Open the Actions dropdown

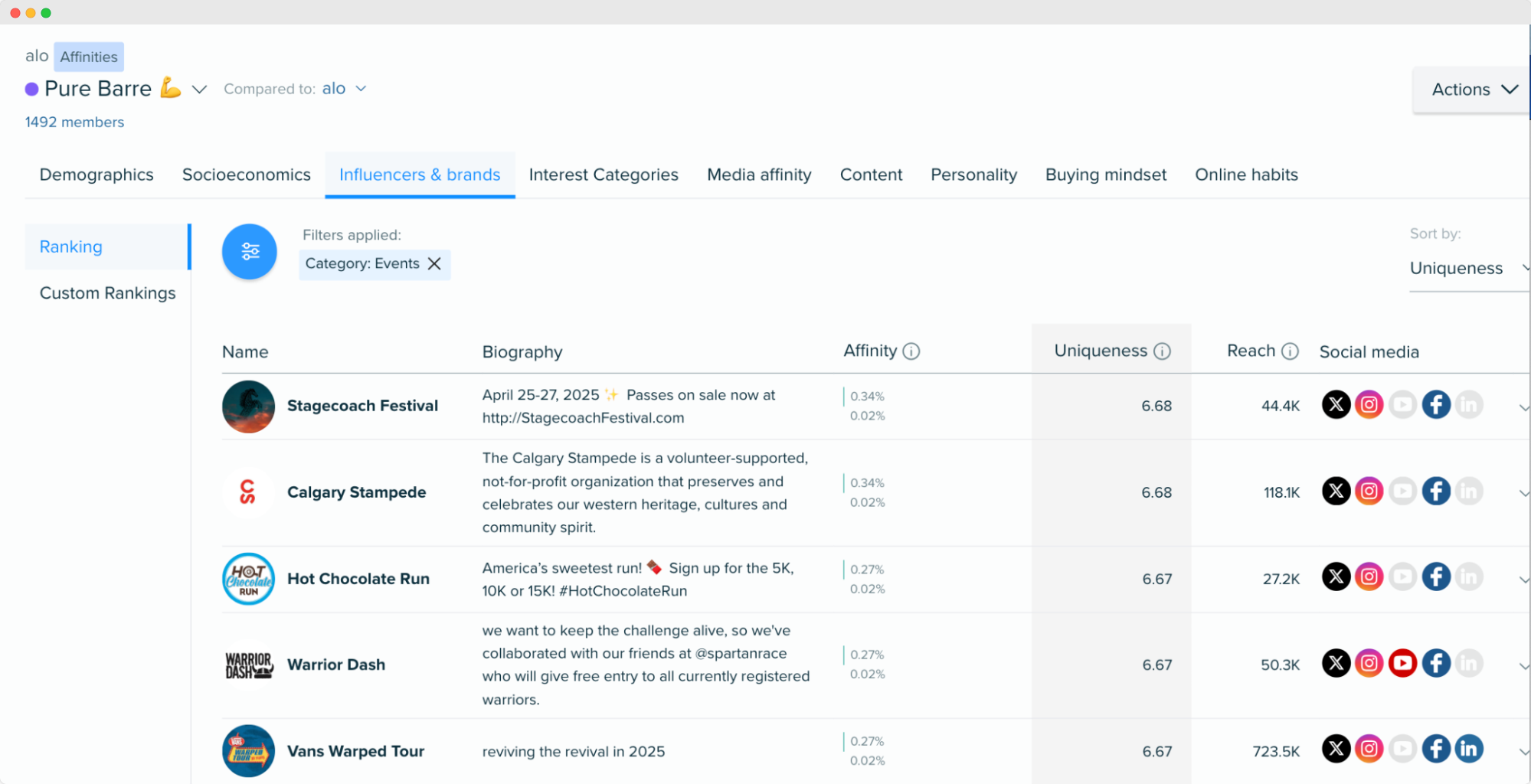[x=1473, y=90]
